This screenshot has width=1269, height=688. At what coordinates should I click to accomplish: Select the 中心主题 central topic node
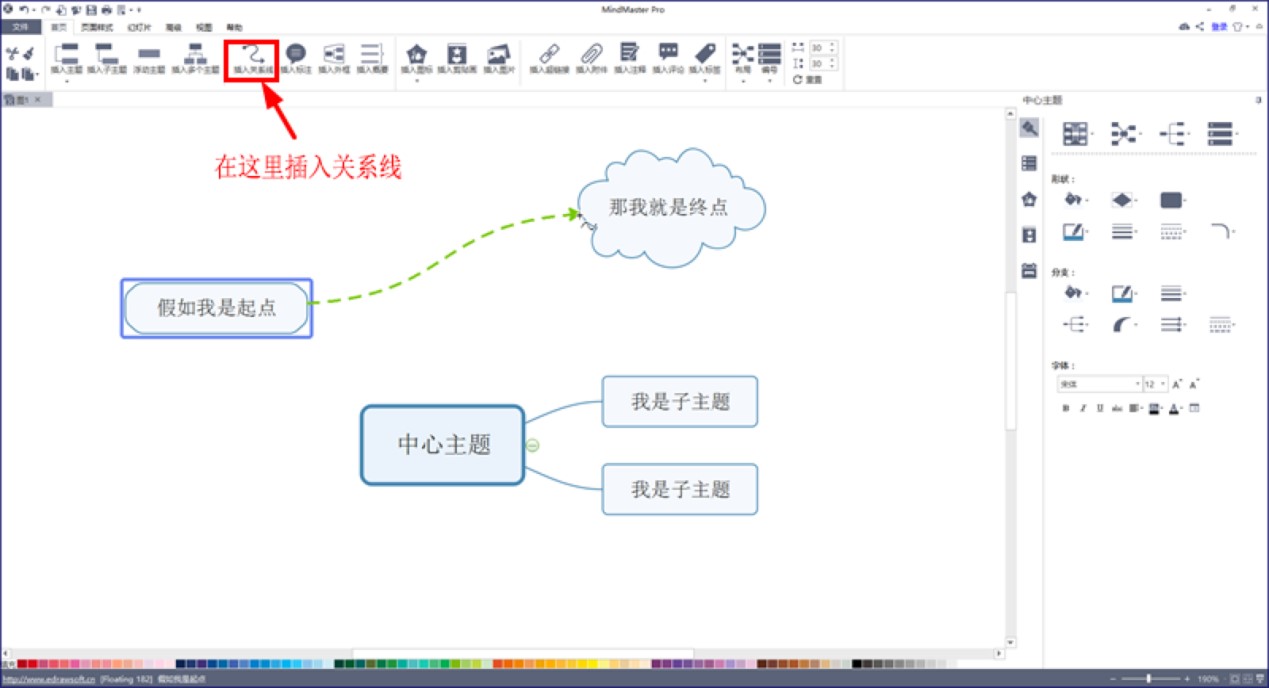[x=443, y=445]
